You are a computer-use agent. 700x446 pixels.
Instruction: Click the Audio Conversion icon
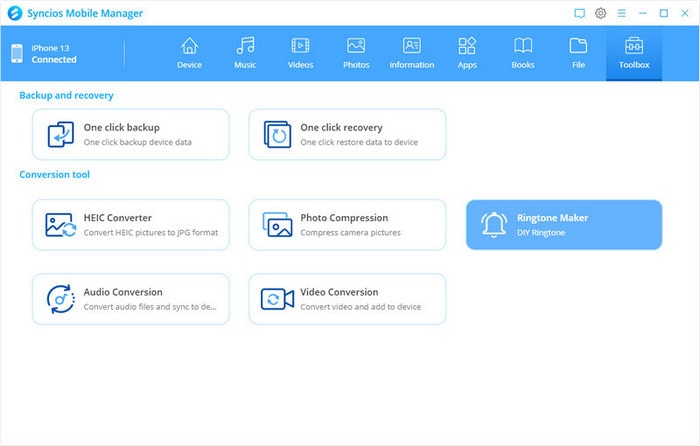61,299
